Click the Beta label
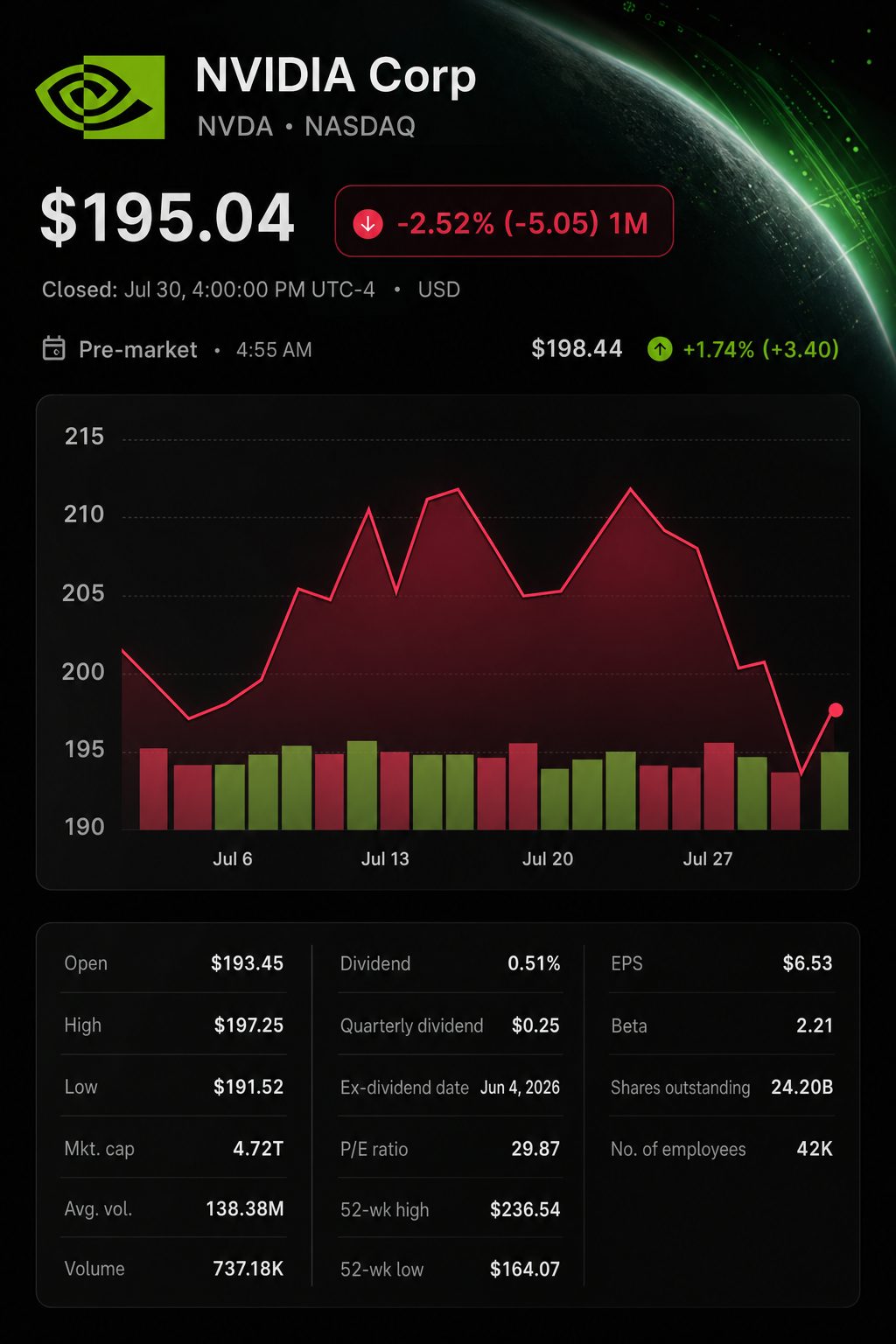Viewport: 896px width, 1344px height. coord(629,1025)
